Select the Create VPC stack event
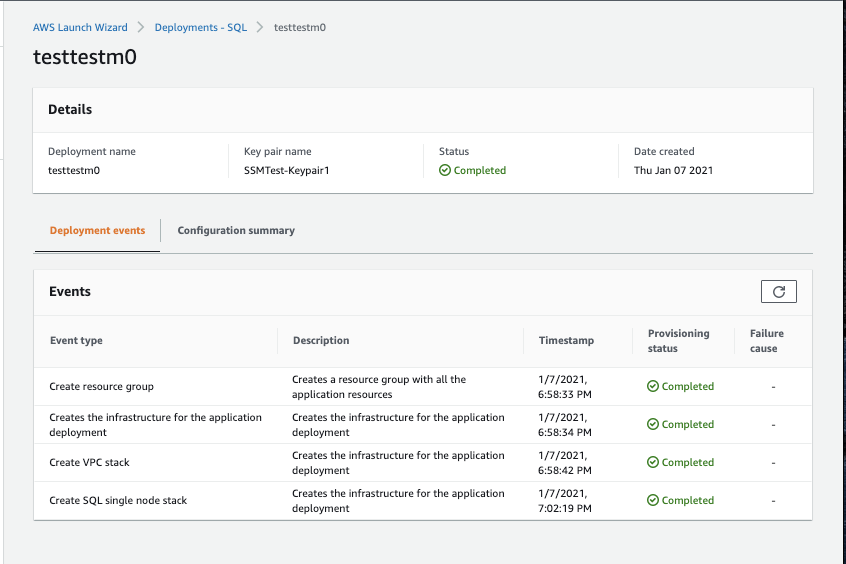Image resolution: width=846 pixels, height=564 pixels. coord(90,463)
